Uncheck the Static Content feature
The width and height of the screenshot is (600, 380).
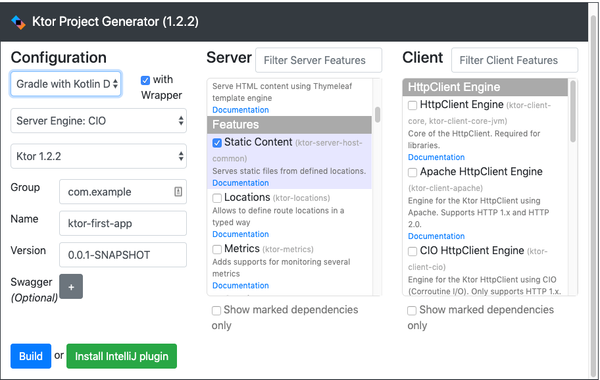(217, 143)
